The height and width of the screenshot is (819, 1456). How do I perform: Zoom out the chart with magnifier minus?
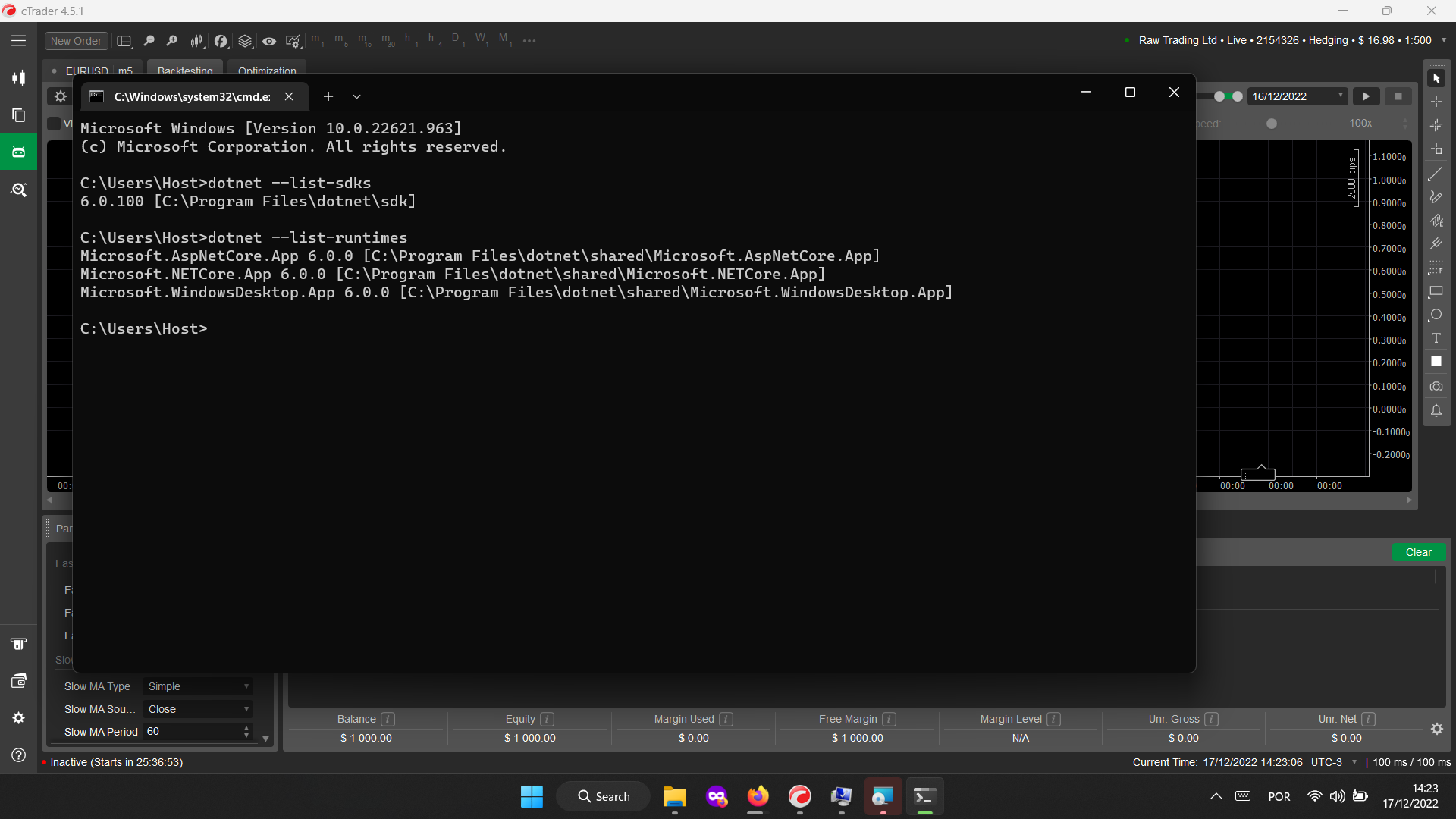149,41
